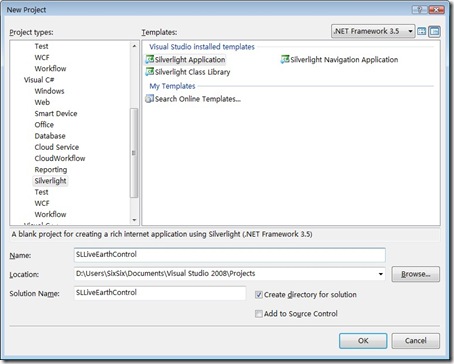Select Test at top of tree
454x364 pixels.
[x=41, y=46]
